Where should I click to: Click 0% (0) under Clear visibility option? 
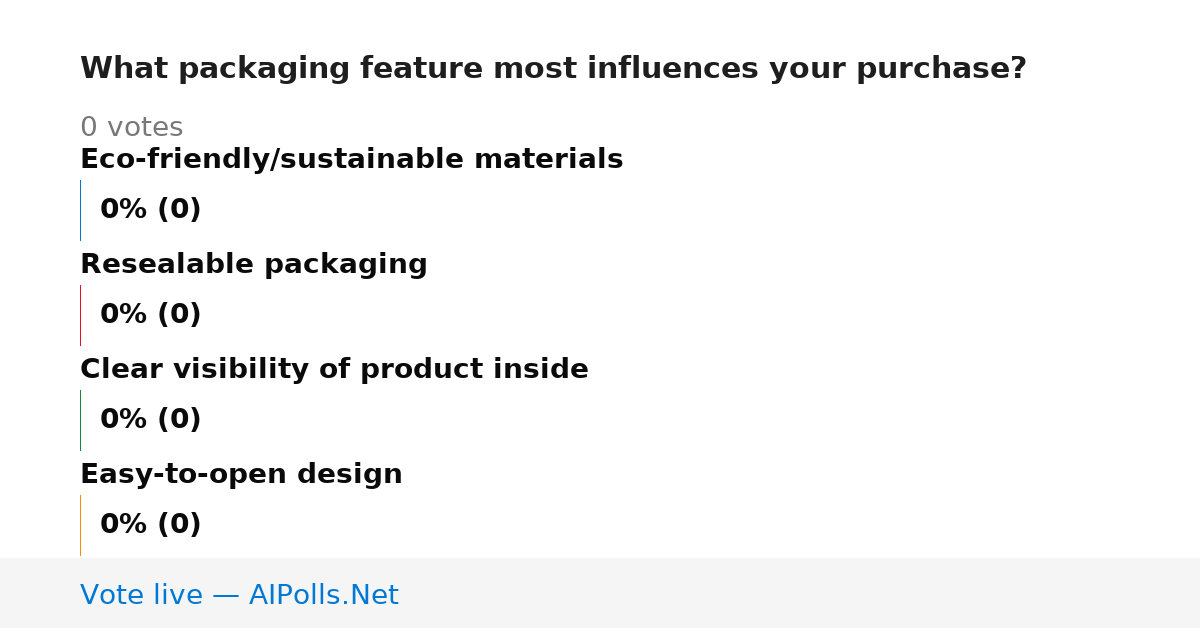[150, 420]
